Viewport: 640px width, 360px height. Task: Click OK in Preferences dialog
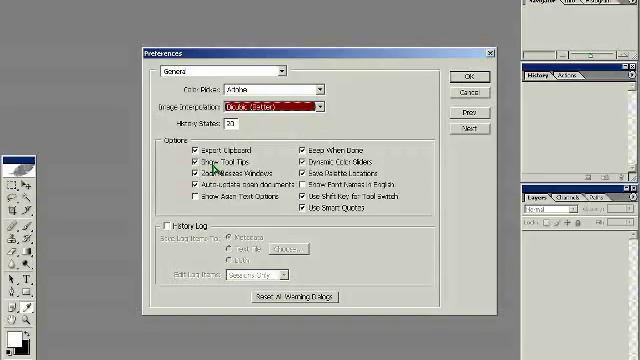coord(470,77)
